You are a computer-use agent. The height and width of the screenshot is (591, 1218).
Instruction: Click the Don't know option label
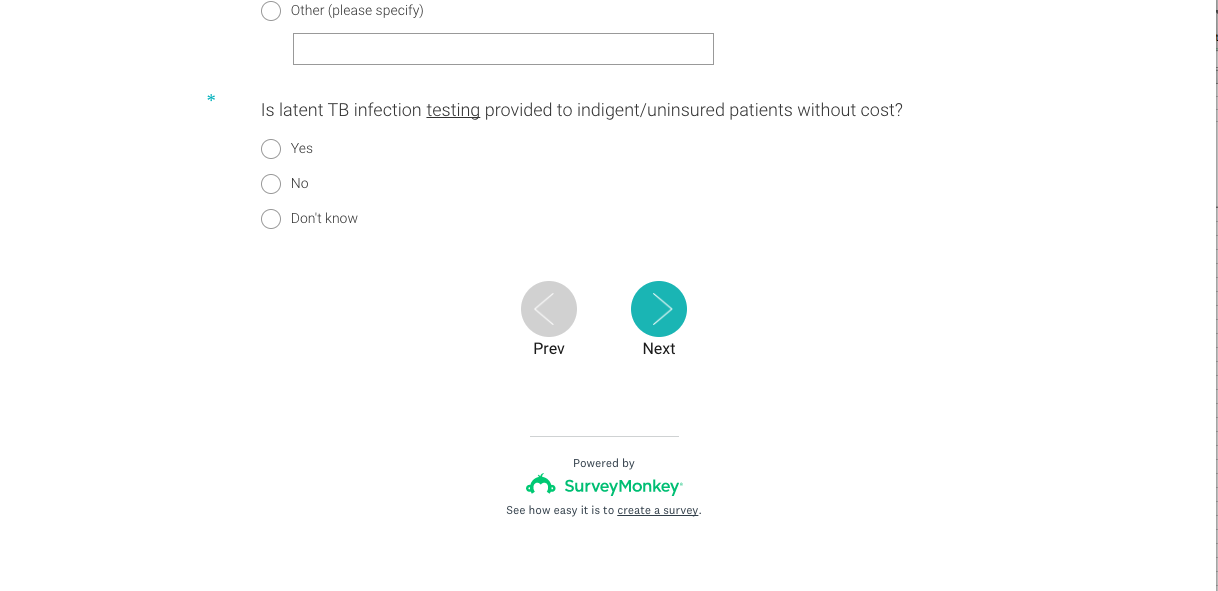tap(324, 219)
